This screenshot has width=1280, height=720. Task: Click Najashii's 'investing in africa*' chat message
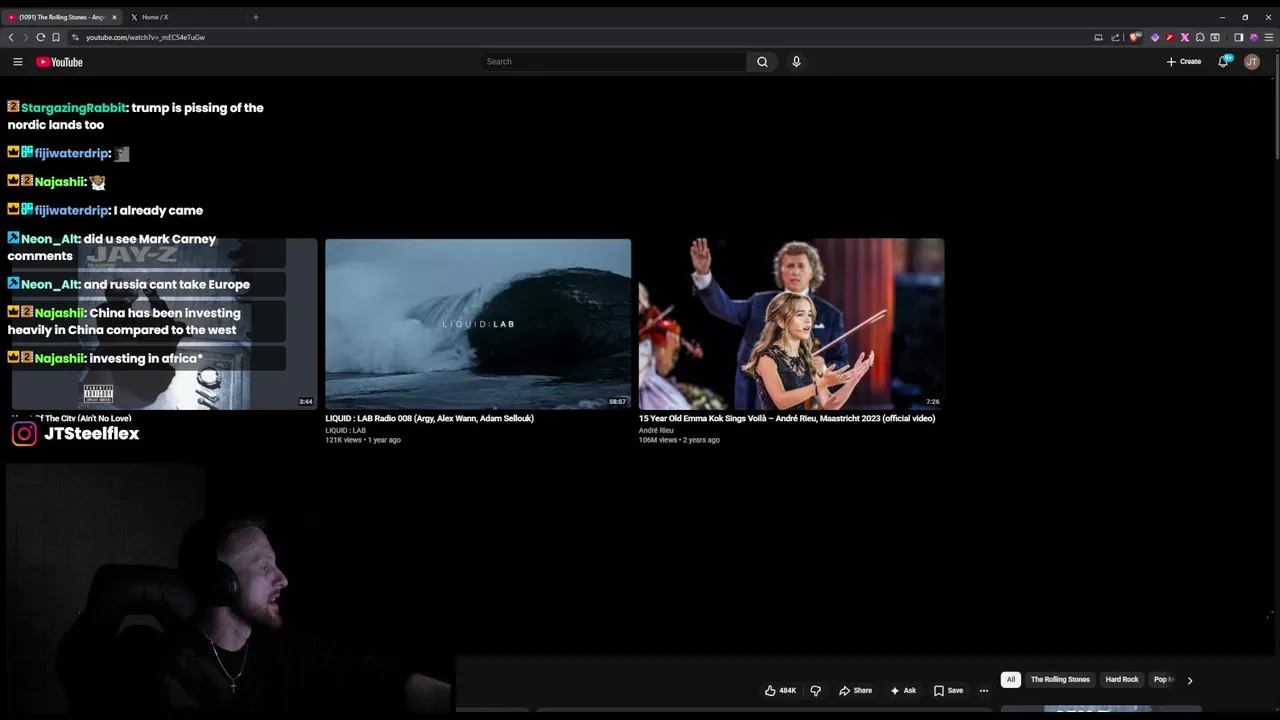[105, 358]
